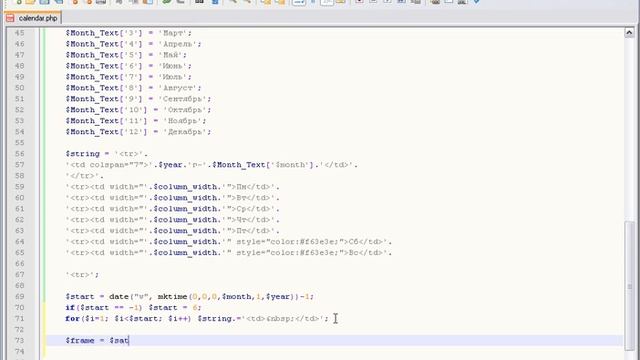Image resolution: width=640 pixels, height=360 pixels.
Task: Click the $string = '<tr>' line
Action: pyautogui.click(x=107, y=154)
